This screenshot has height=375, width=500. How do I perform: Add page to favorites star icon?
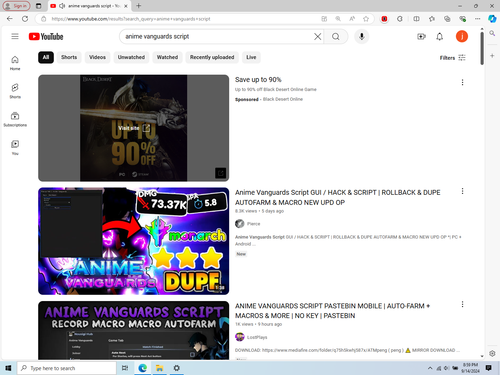(366, 19)
